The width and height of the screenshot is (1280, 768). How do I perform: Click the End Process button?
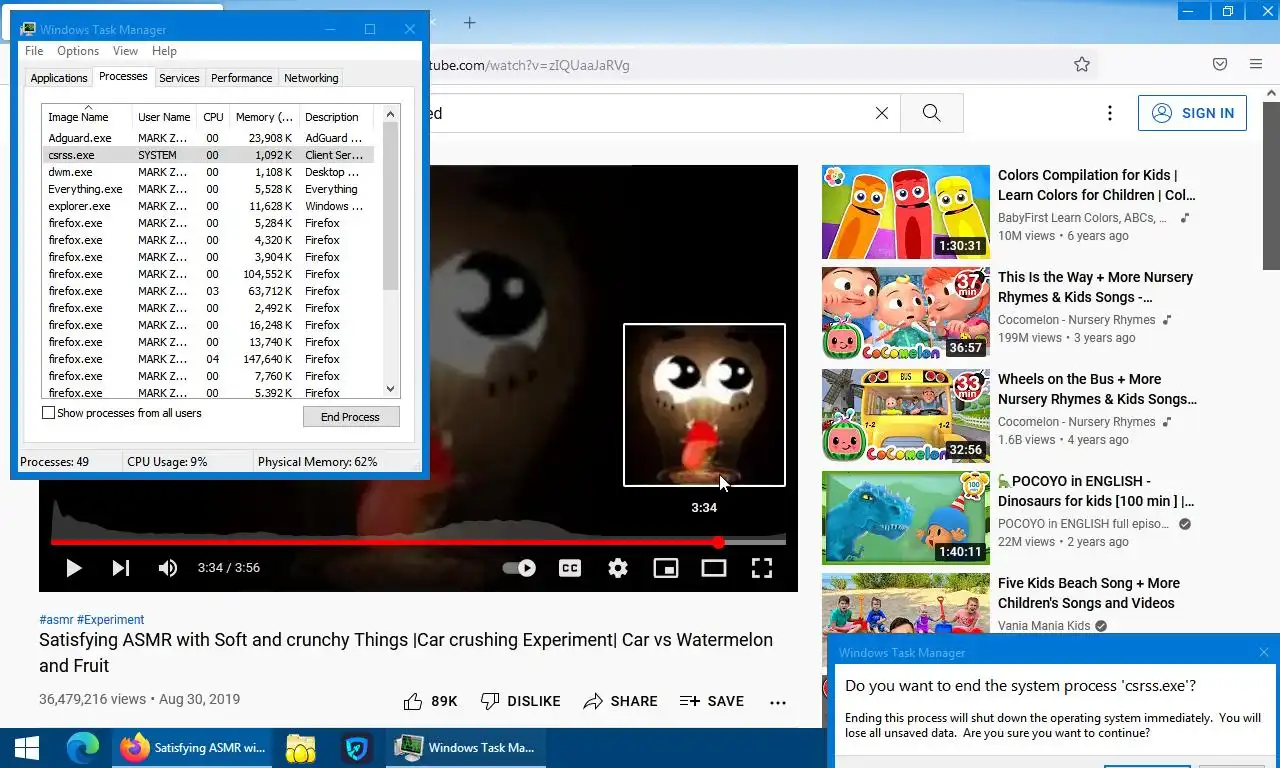point(351,417)
